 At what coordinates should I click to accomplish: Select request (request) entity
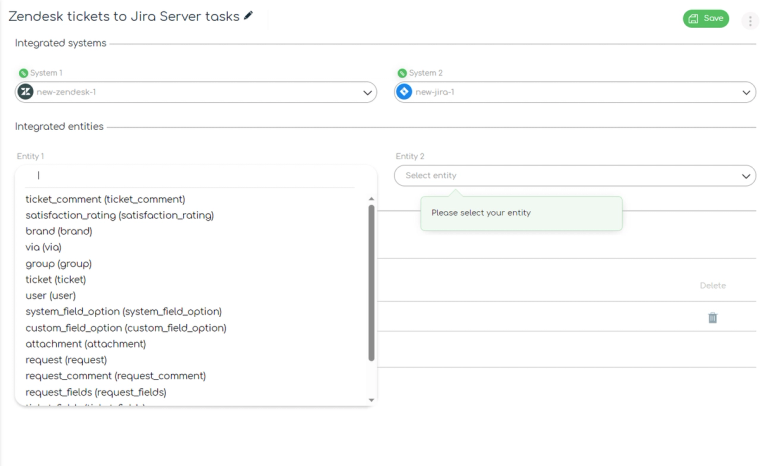pyautogui.click(x=66, y=360)
